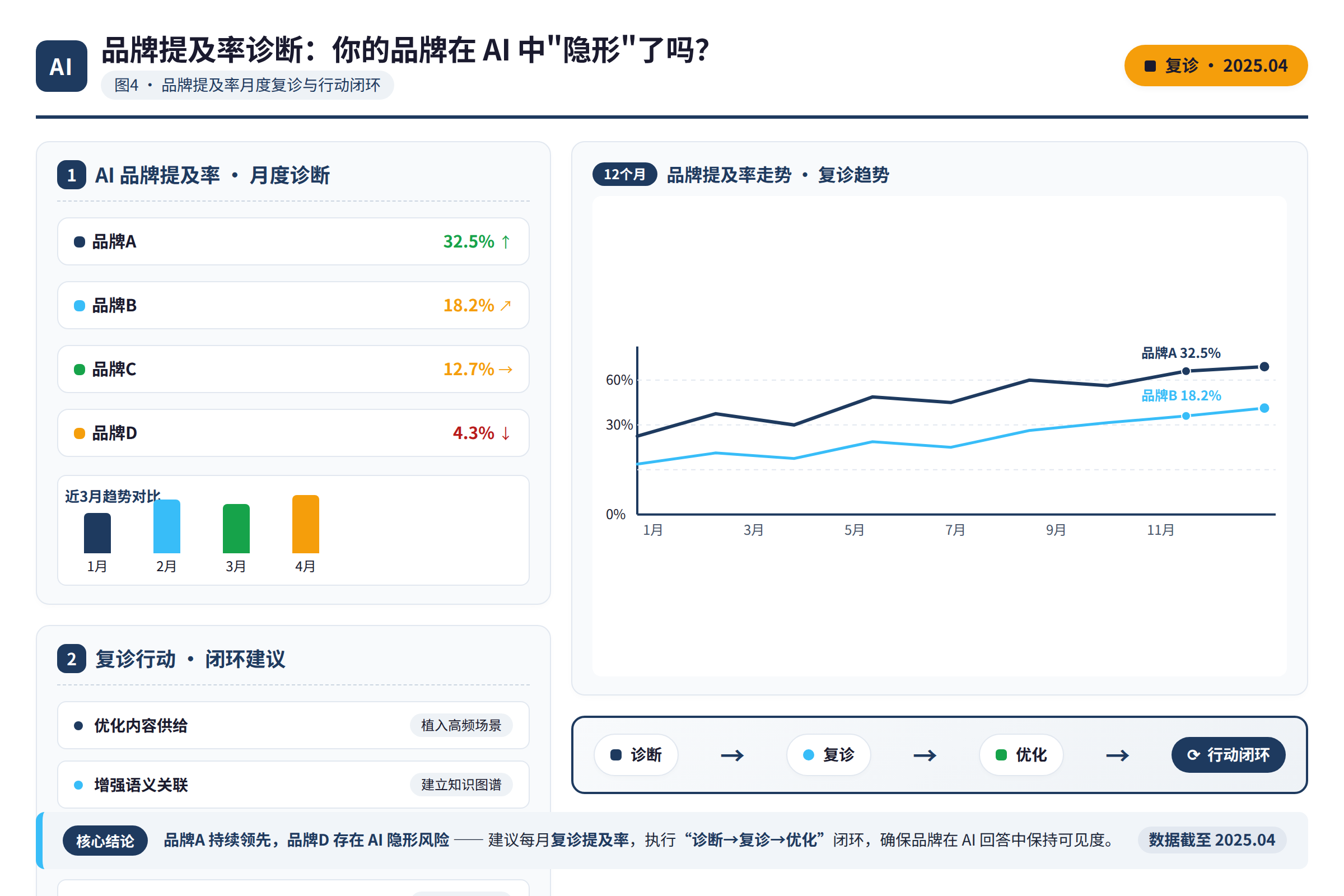
Task: Click the 诊断 step pill
Action: tap(636, 755)
